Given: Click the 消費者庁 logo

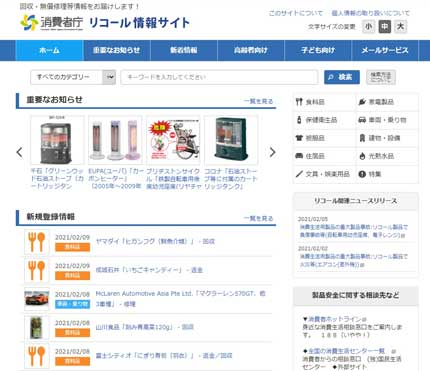Looking at the screenshot, I should pyautogui.click(x=52, y=22).
